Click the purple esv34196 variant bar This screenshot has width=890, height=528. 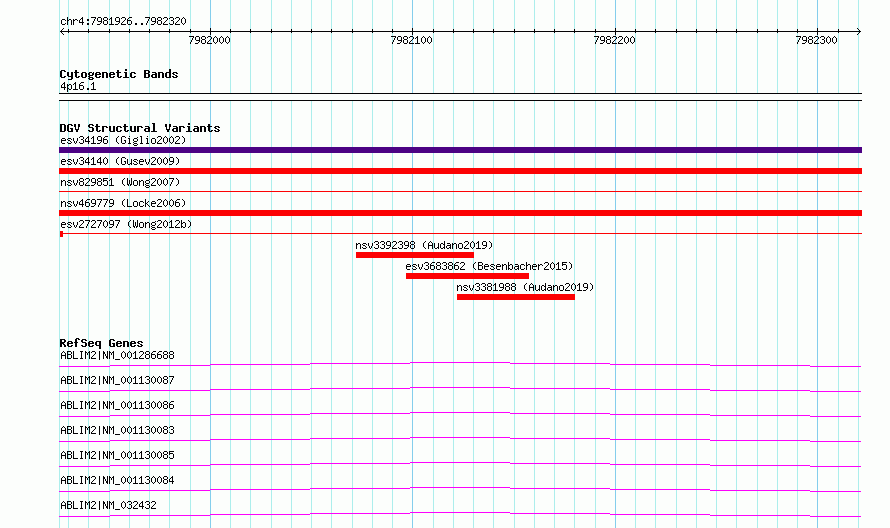(460, 150)
